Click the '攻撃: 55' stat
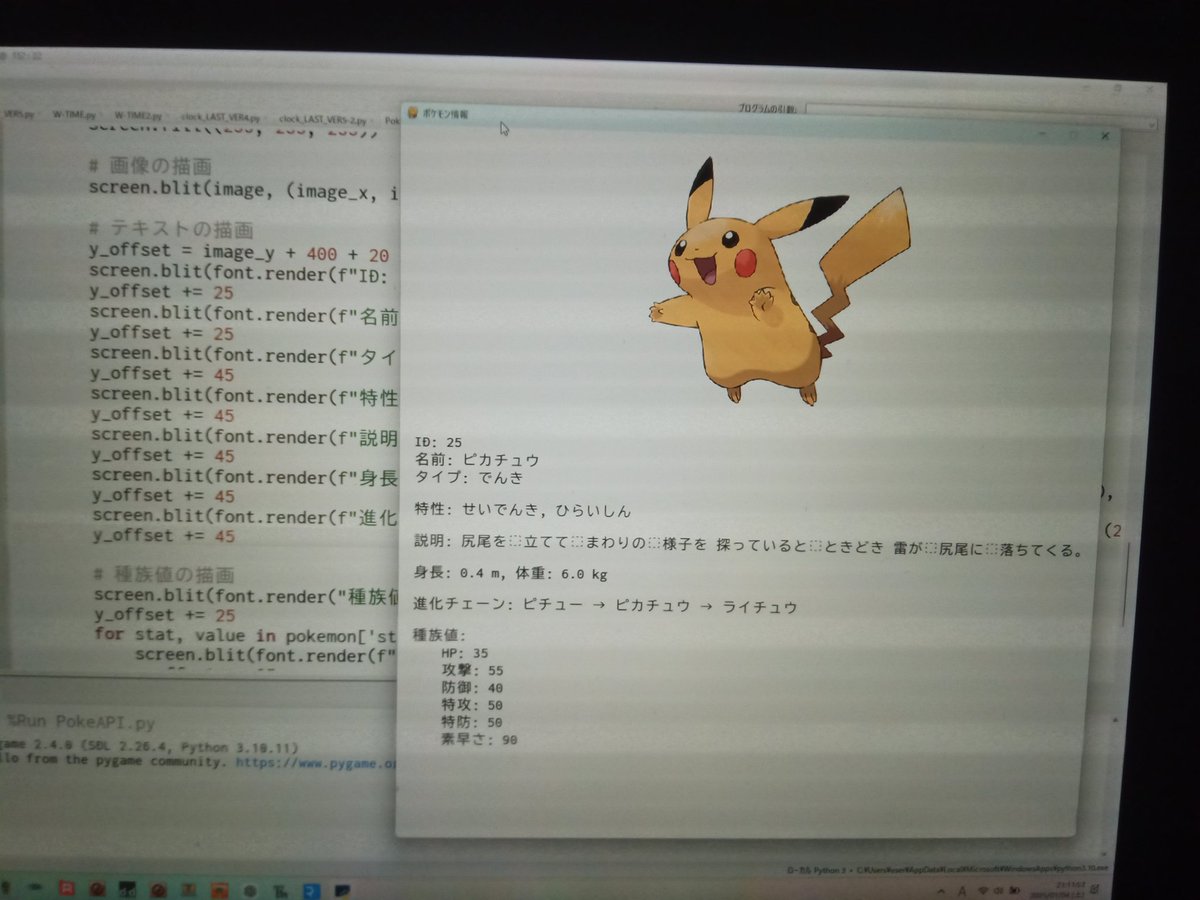 point(472,670)
